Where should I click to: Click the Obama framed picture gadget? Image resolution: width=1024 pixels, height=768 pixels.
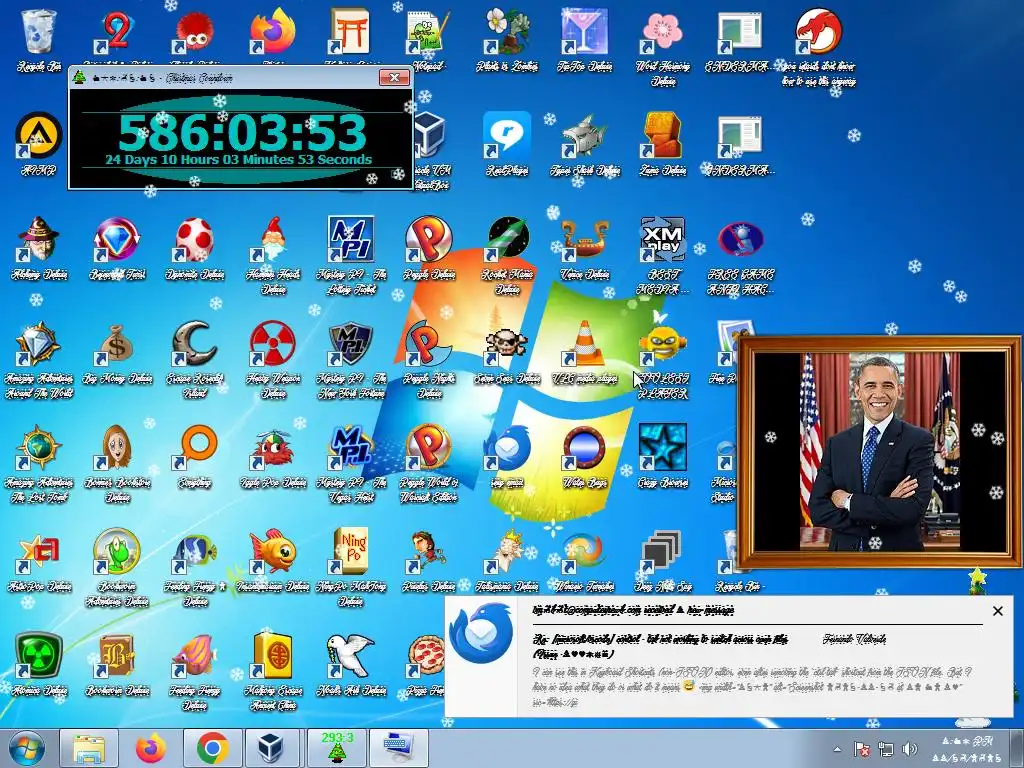pos(879,451)
